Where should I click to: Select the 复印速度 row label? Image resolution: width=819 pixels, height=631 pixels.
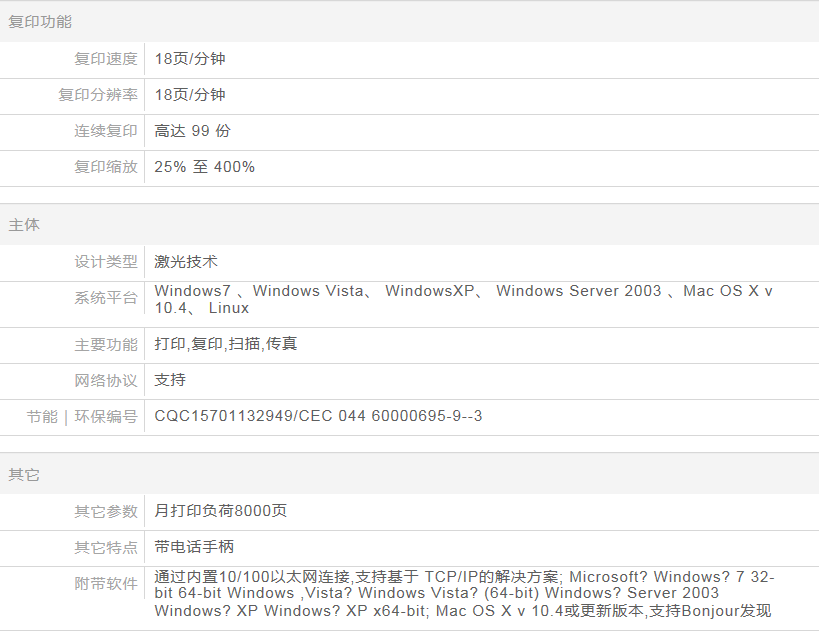[106, 59]
